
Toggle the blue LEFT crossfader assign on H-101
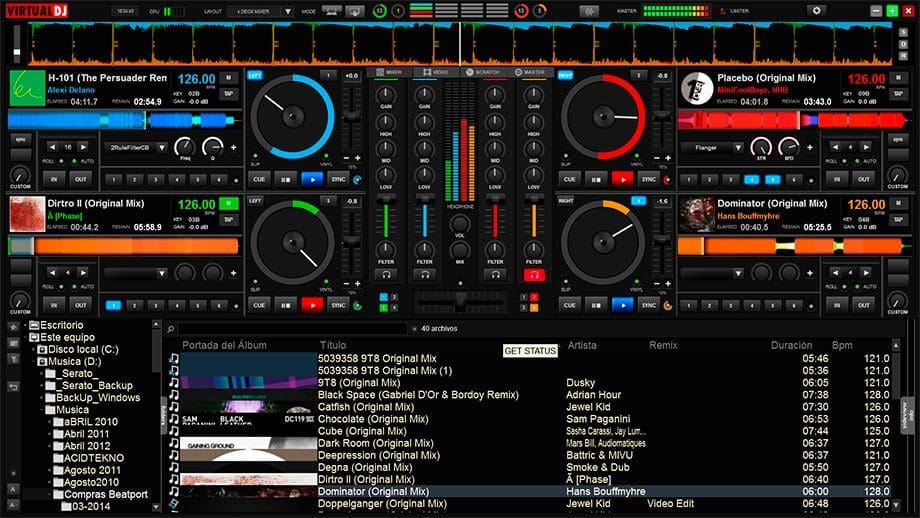click(x=255, y=76)
